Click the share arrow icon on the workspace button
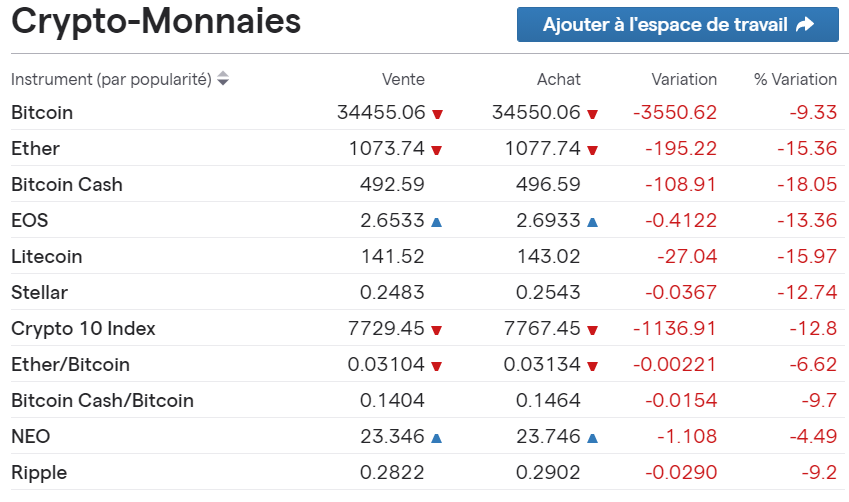 click(x=805, y=25)
